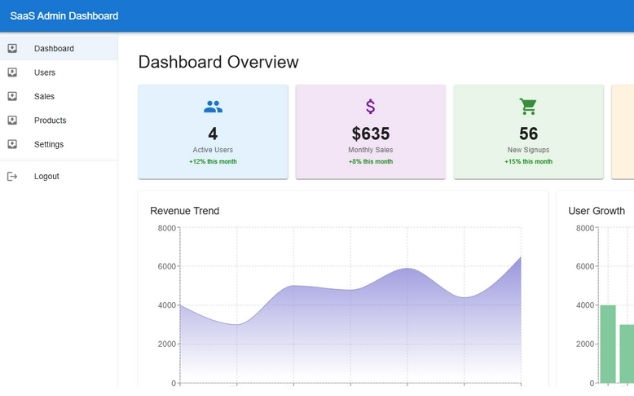Click the inbox icon beside Sales
This screenshot has height=396, width=634.
click(x=12, y=96)
